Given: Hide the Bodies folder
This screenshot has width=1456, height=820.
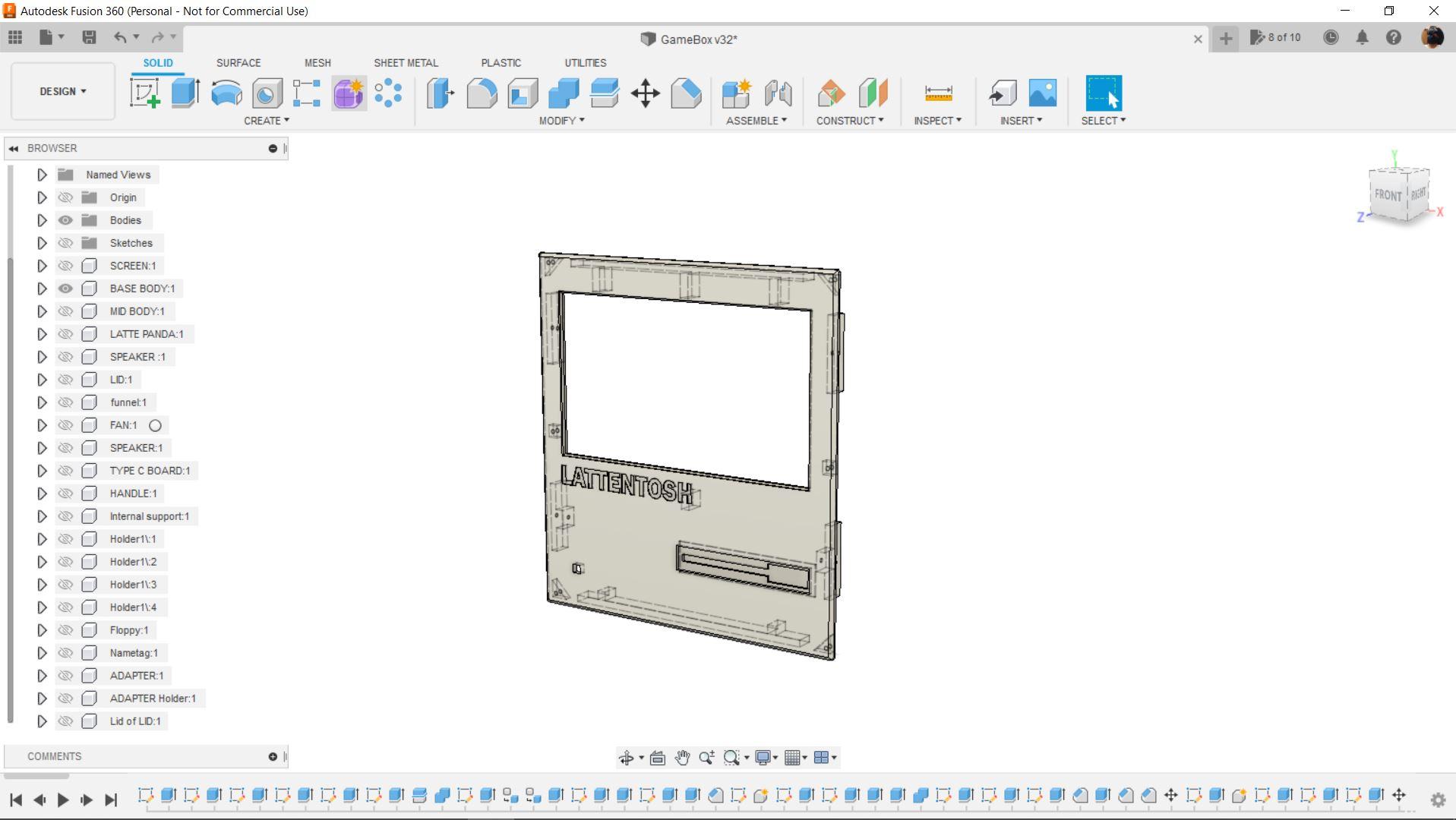Looking at the screenshot, I should click(x=65, y=220).
